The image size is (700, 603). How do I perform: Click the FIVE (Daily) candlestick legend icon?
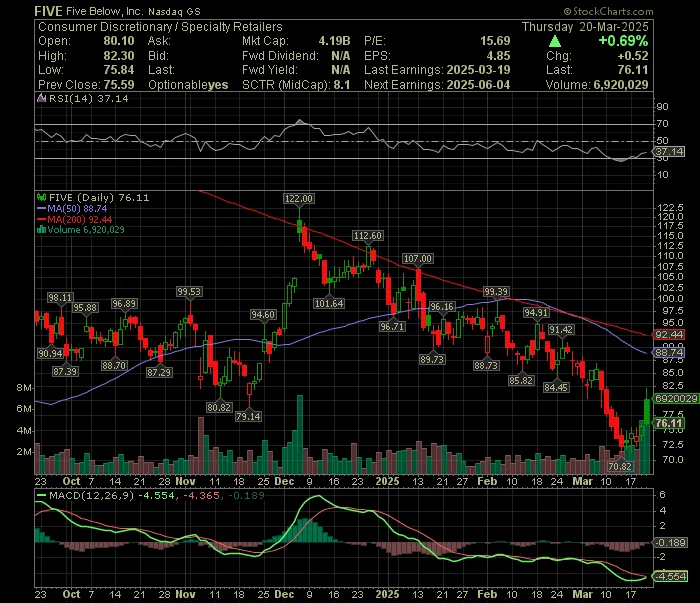(x=42, y=197)
